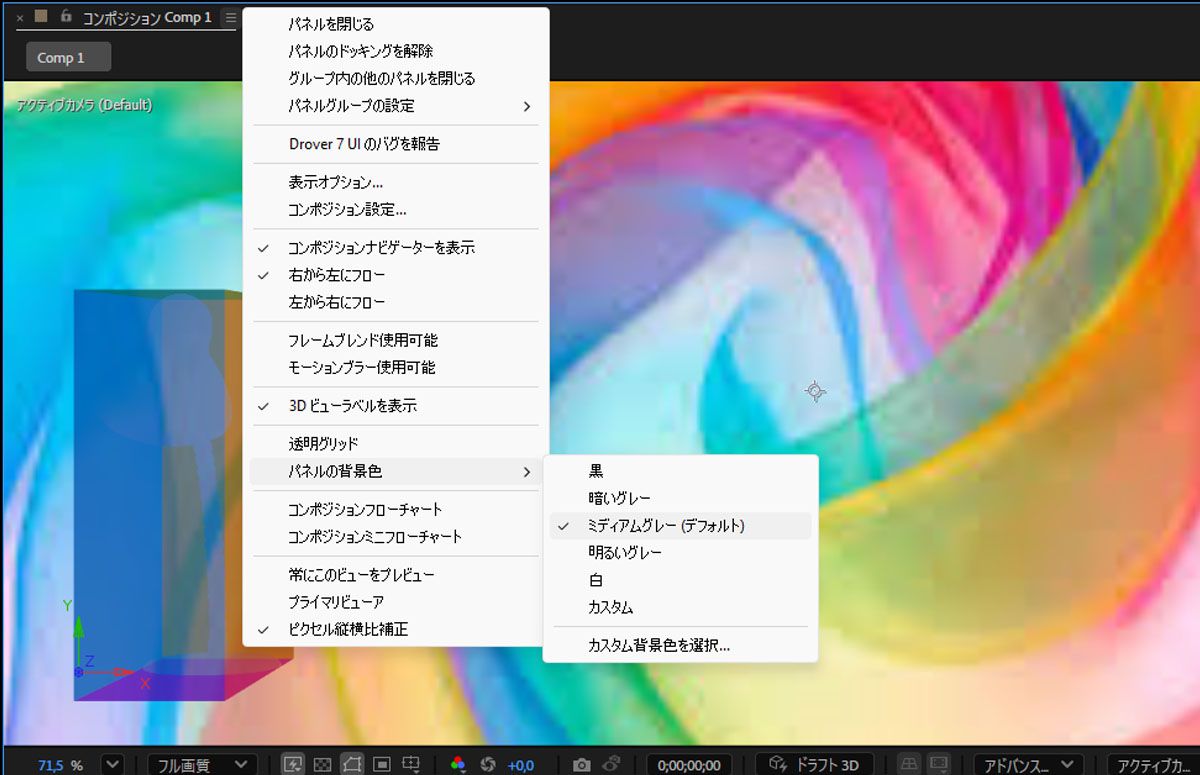The width and height of the screenshot is (1200, 775).
Task: Click the region of interest icon
Action: 382,763
